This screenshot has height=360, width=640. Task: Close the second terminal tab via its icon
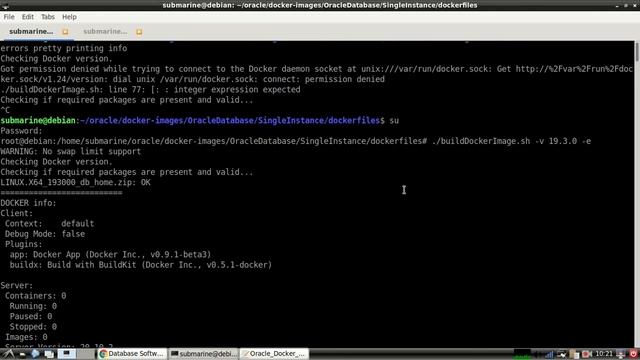pos(139,31)
